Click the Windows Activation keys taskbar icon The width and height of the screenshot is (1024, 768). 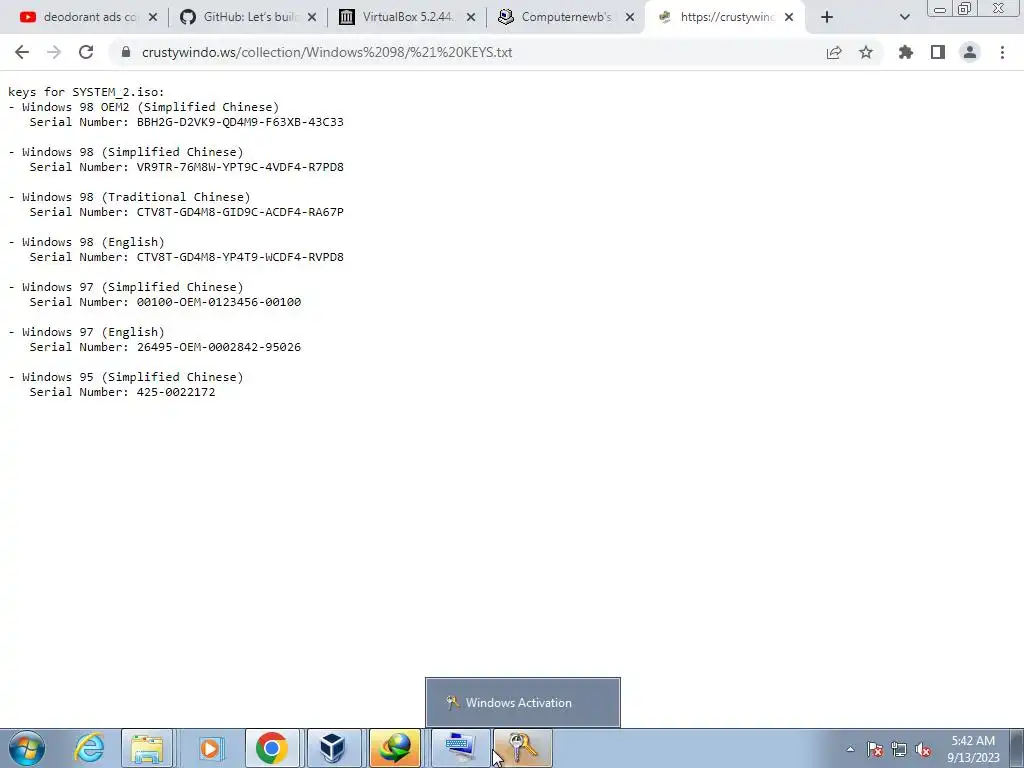(x=522, y=748)
